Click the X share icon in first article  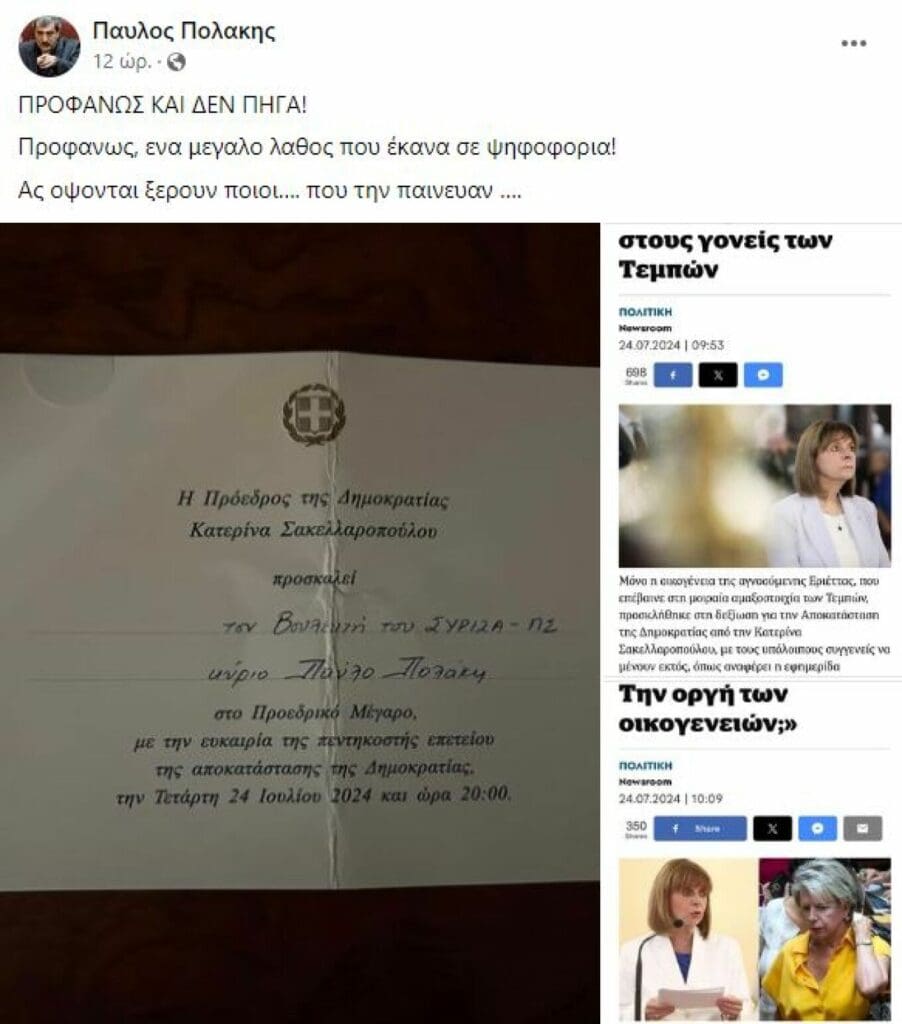pos(718,375)
